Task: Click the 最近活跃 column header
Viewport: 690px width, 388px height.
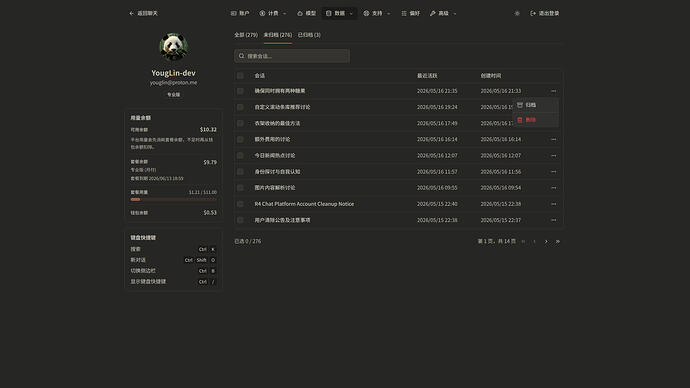Action: point(427,76)
